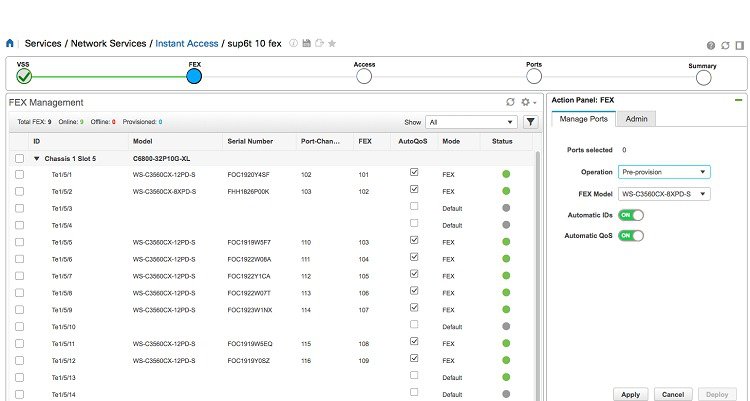Sort by the Status column header
Viewport: 750px width, 401px height.
point(502,141)
